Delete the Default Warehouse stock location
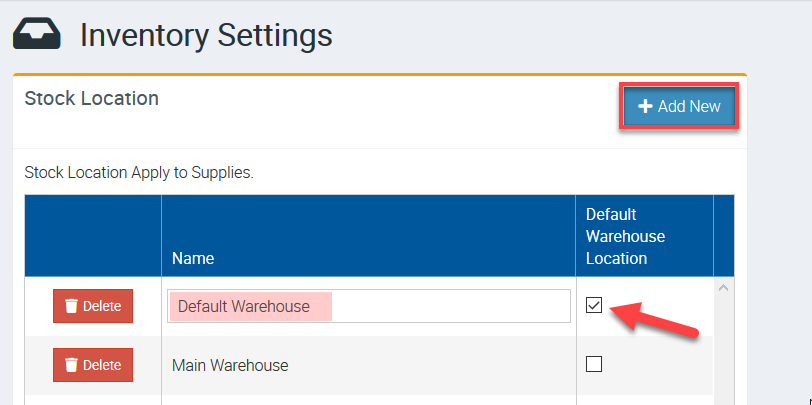 tap(93, 306)
